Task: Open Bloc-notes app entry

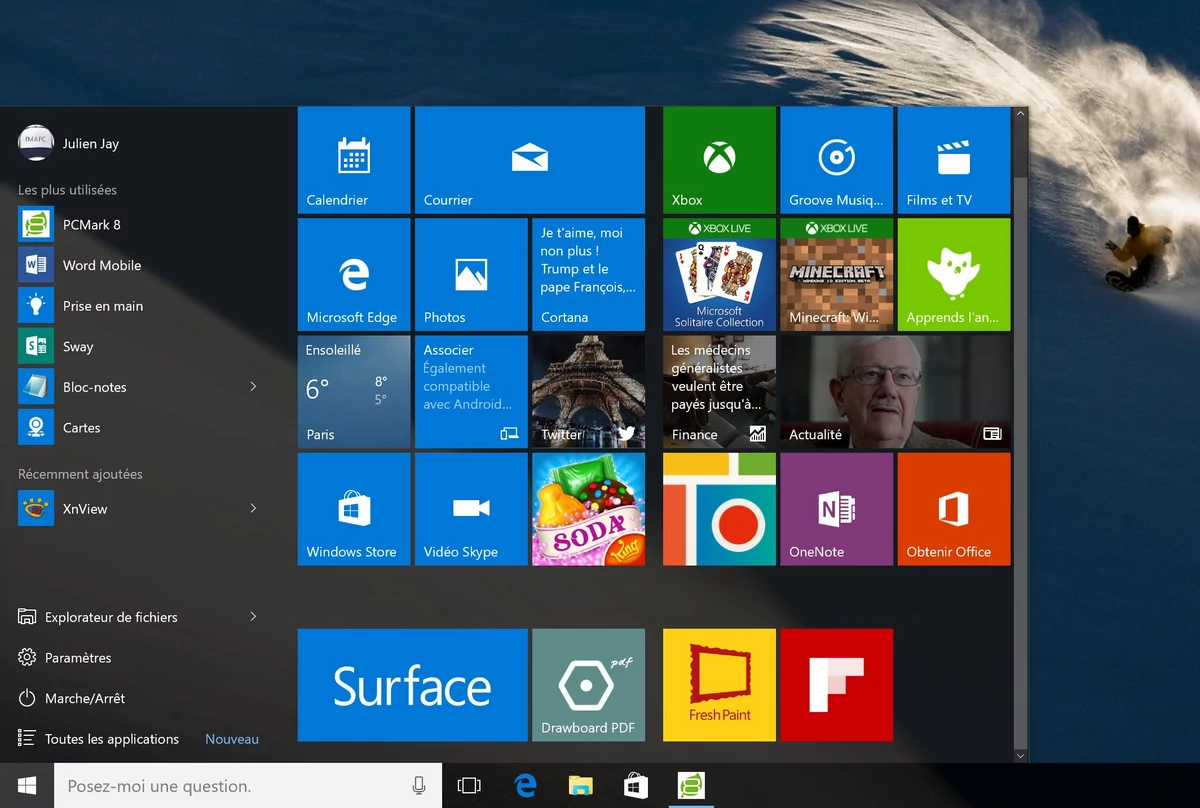Action: (x=140, y=387)
